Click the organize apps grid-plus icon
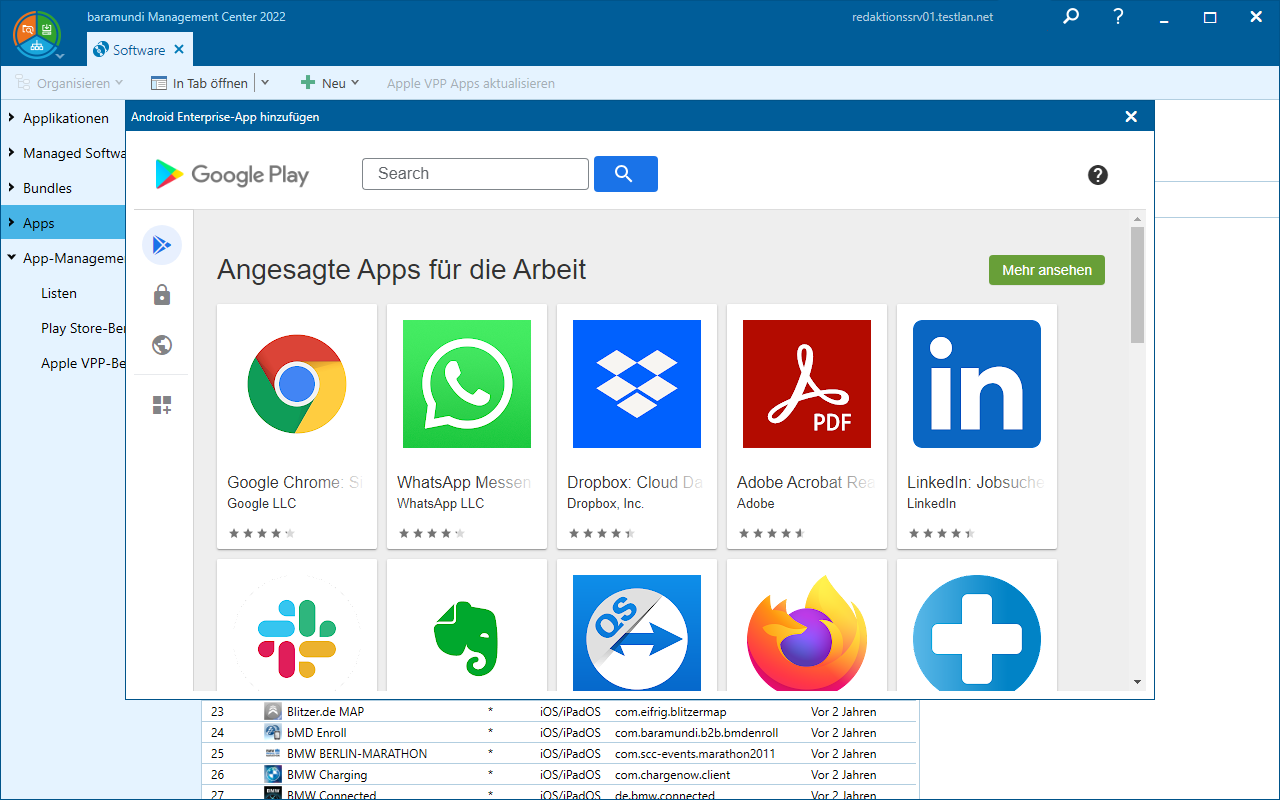The height and width of the screenshot is (800, 1280). click(x=162, y=405)
